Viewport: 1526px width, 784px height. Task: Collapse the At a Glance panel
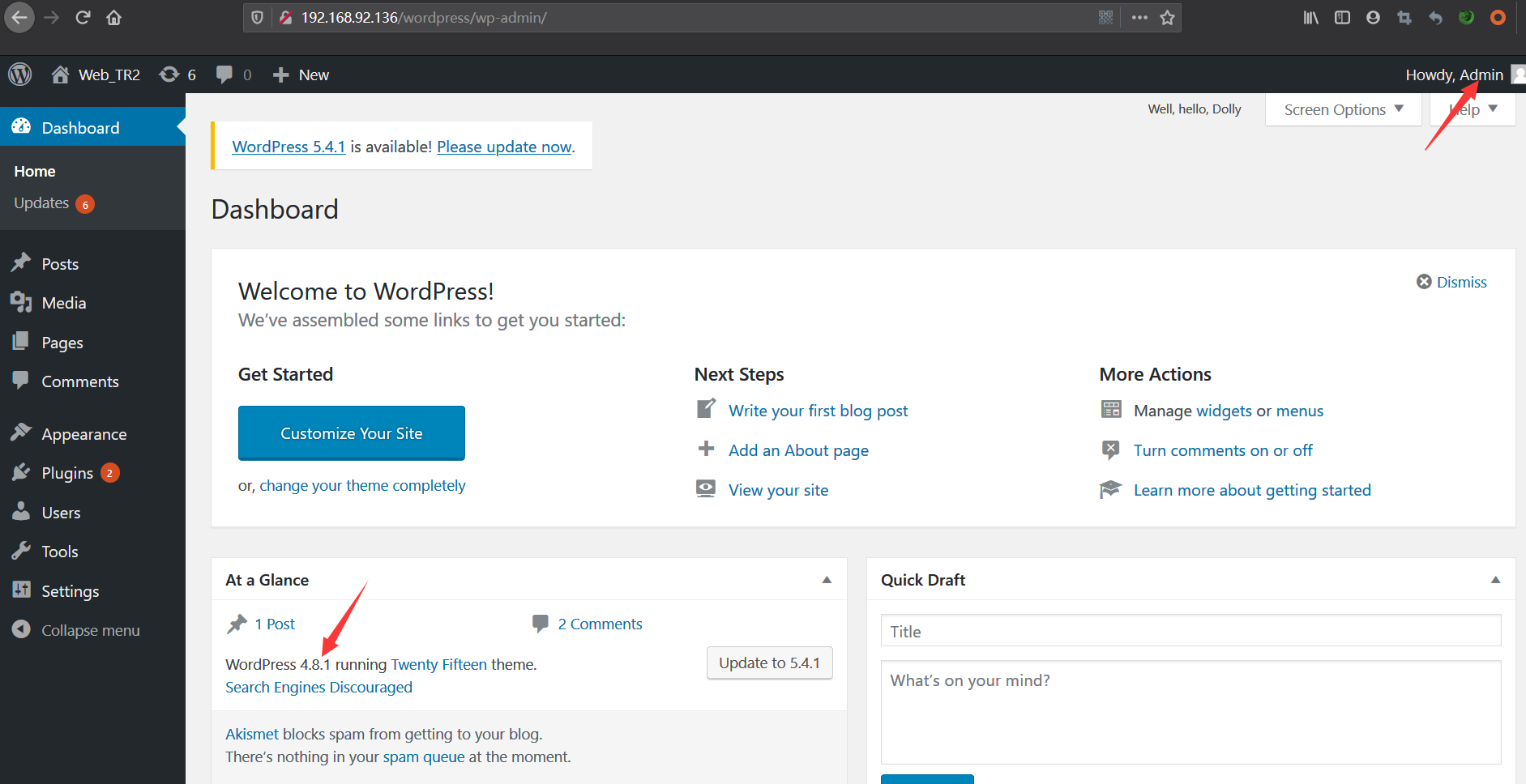point(827,580)
